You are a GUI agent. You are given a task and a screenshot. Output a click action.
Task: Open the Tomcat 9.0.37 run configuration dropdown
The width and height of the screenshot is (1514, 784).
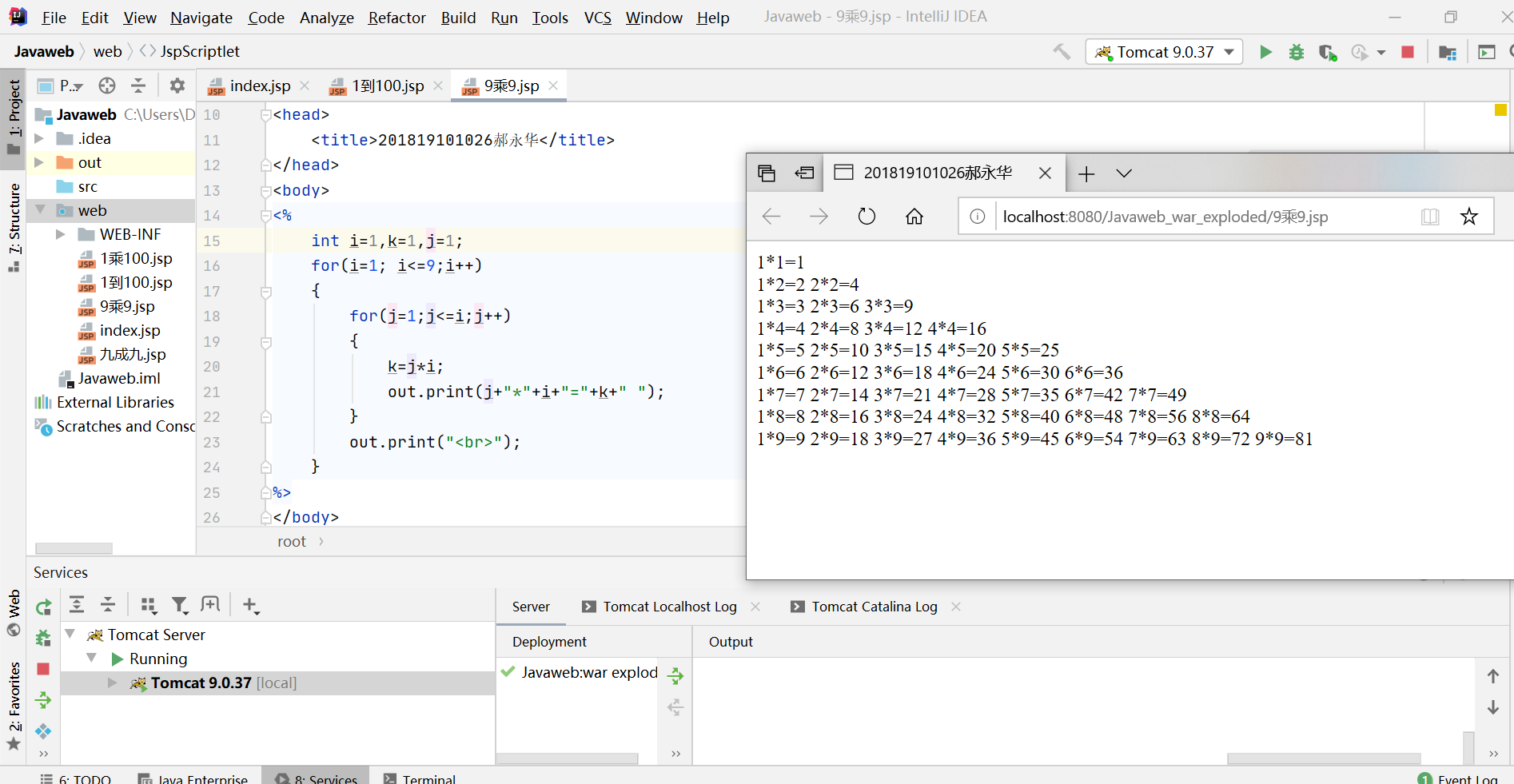coord(1164,52)
